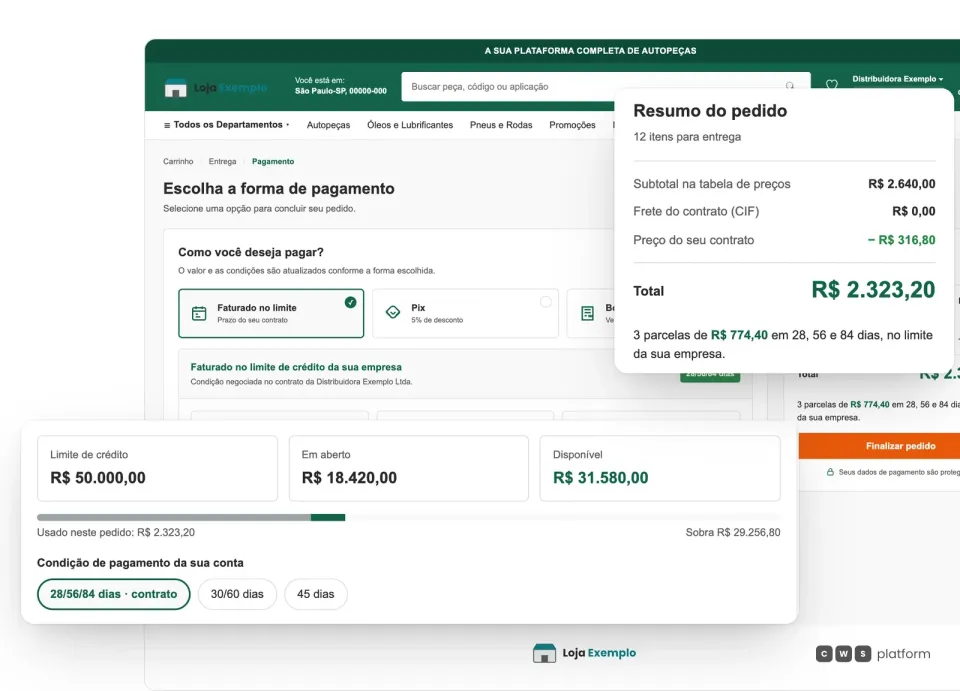
Task: Open Óleos e Lubrificantes menu
Action: [x=410, y=125]
